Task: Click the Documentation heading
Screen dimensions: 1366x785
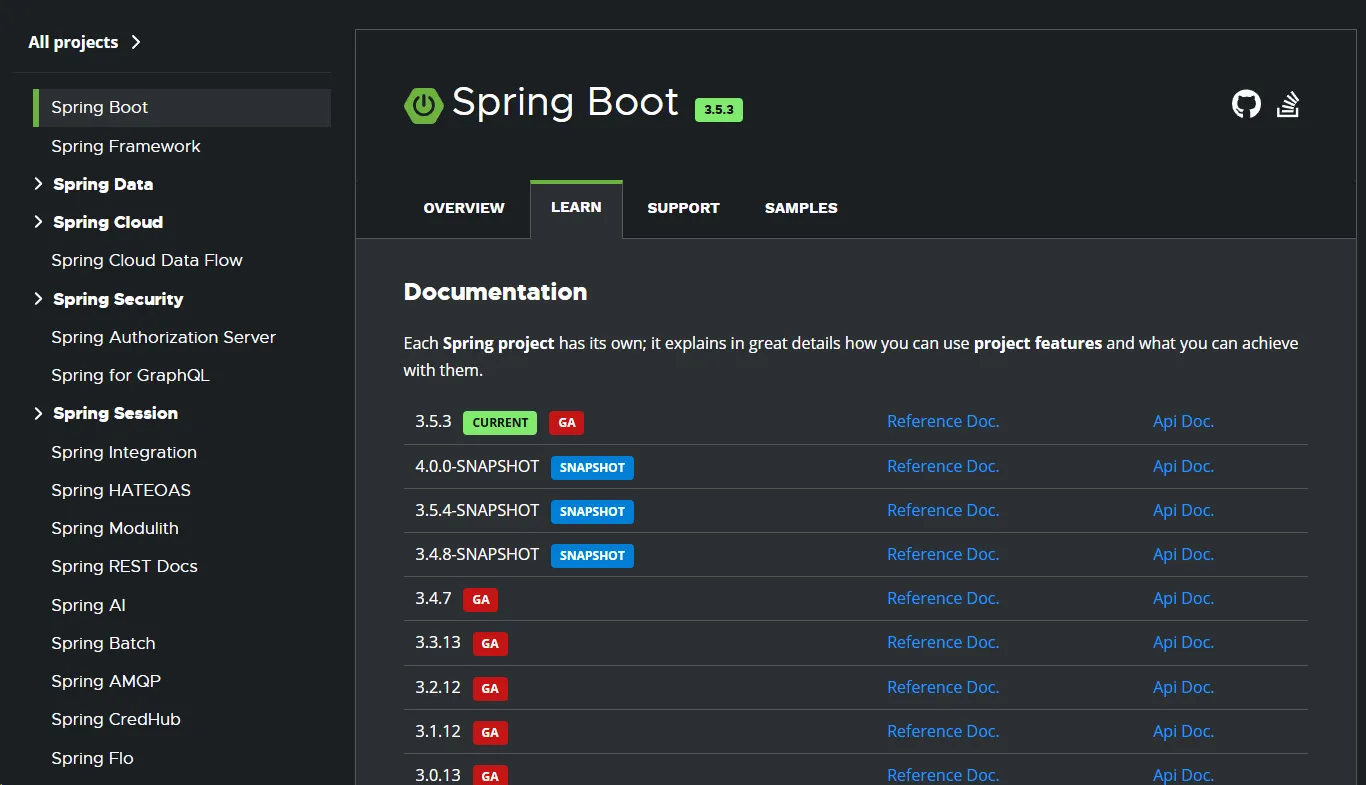Action: tap(495, 292)
